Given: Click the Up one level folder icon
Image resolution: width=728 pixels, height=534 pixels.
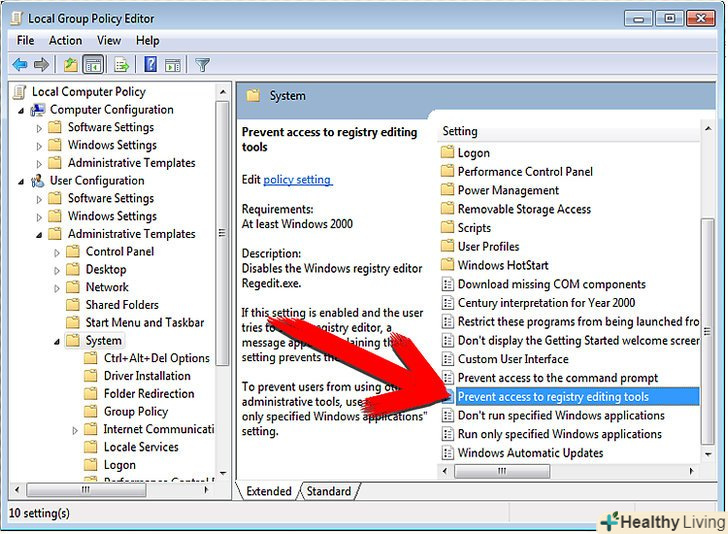Looking at the screenshot, I should (x=71, y=65).
